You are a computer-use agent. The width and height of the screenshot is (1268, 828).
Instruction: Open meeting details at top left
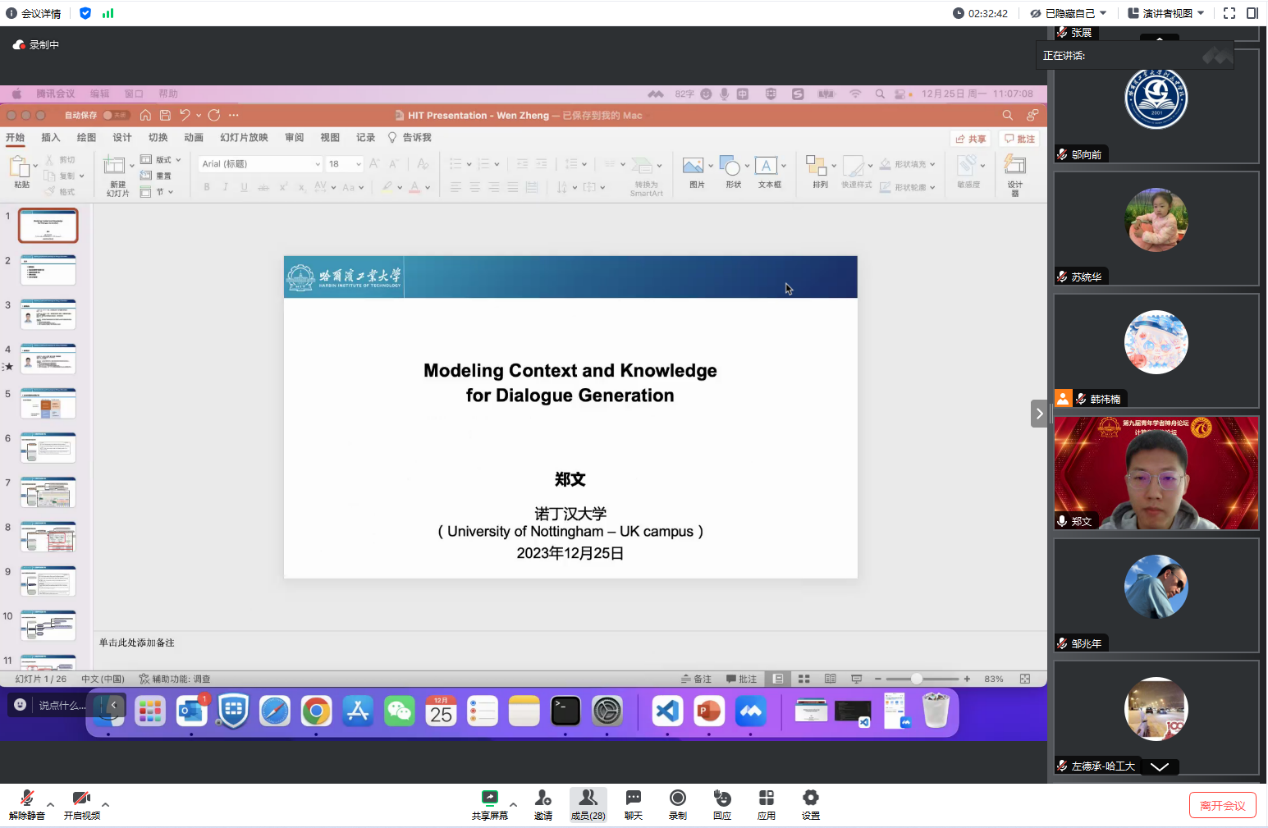pos(33,13)
